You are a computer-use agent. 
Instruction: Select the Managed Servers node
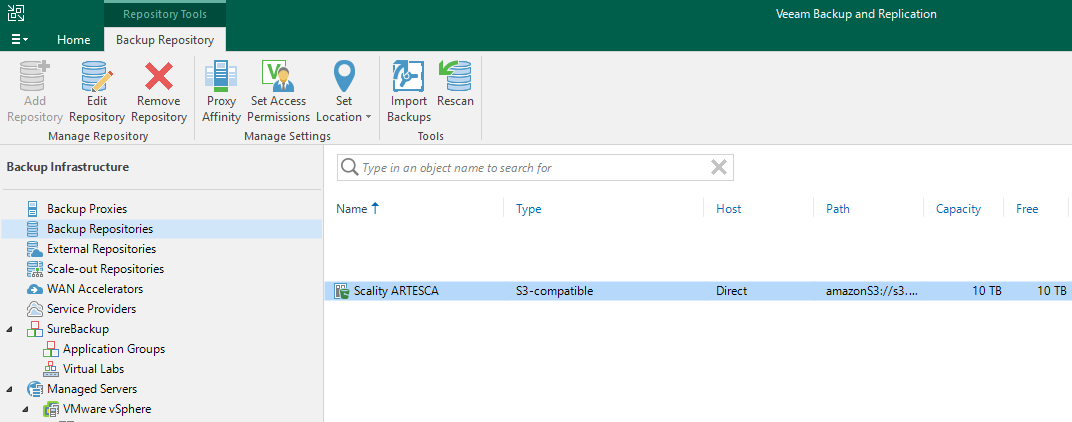point(92,389)
